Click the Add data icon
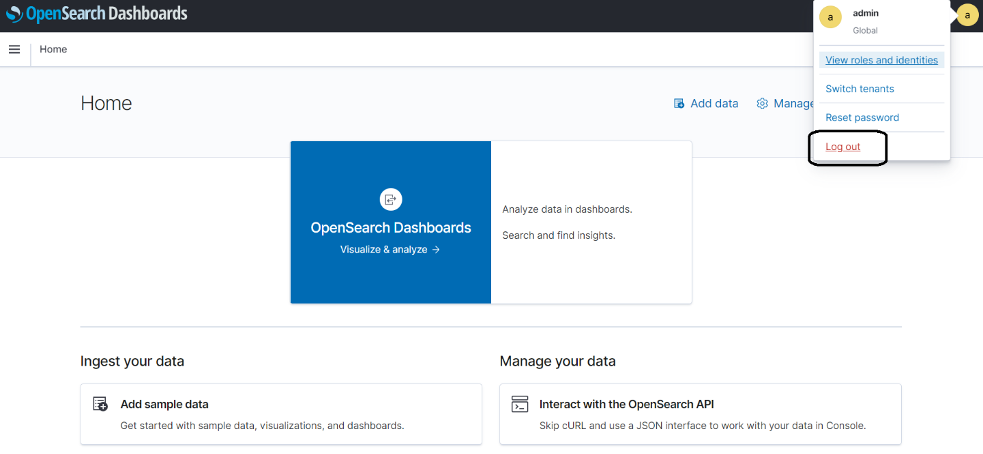The width and height of the screenshot is (983, 454). pos(679,103)
